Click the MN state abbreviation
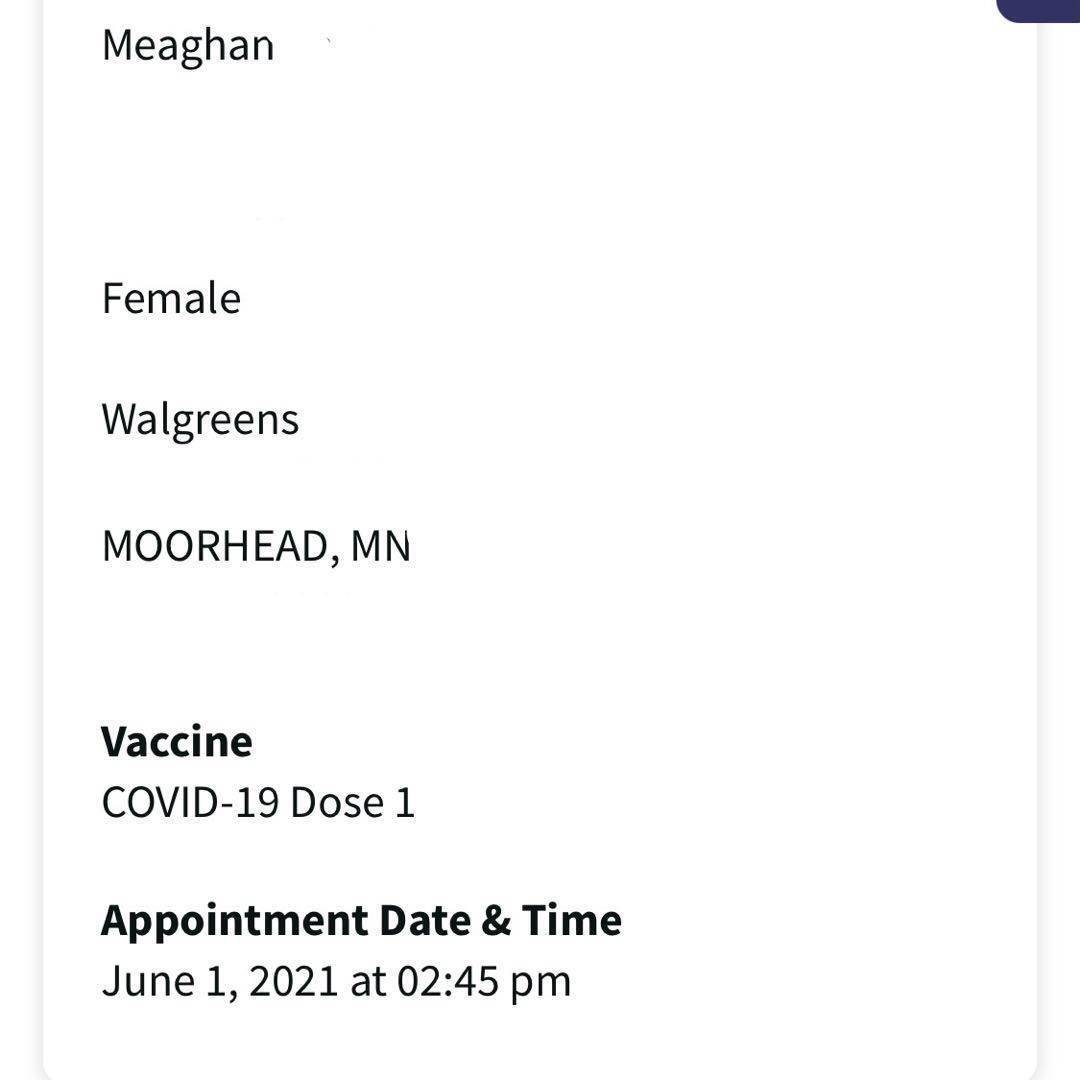Image resolution: width=1080 pixels, height=1080 pixels. point(380,547)
